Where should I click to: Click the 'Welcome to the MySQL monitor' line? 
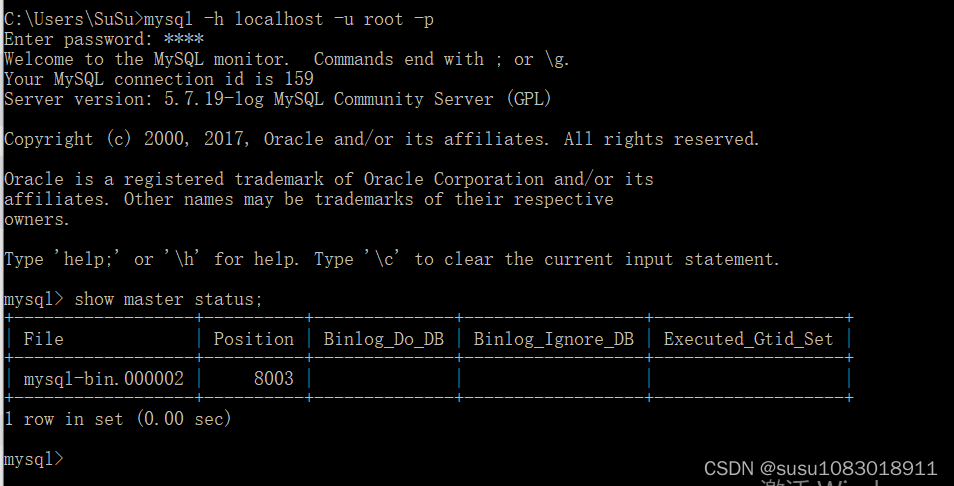pyautogui.click(x=287, y=59)
